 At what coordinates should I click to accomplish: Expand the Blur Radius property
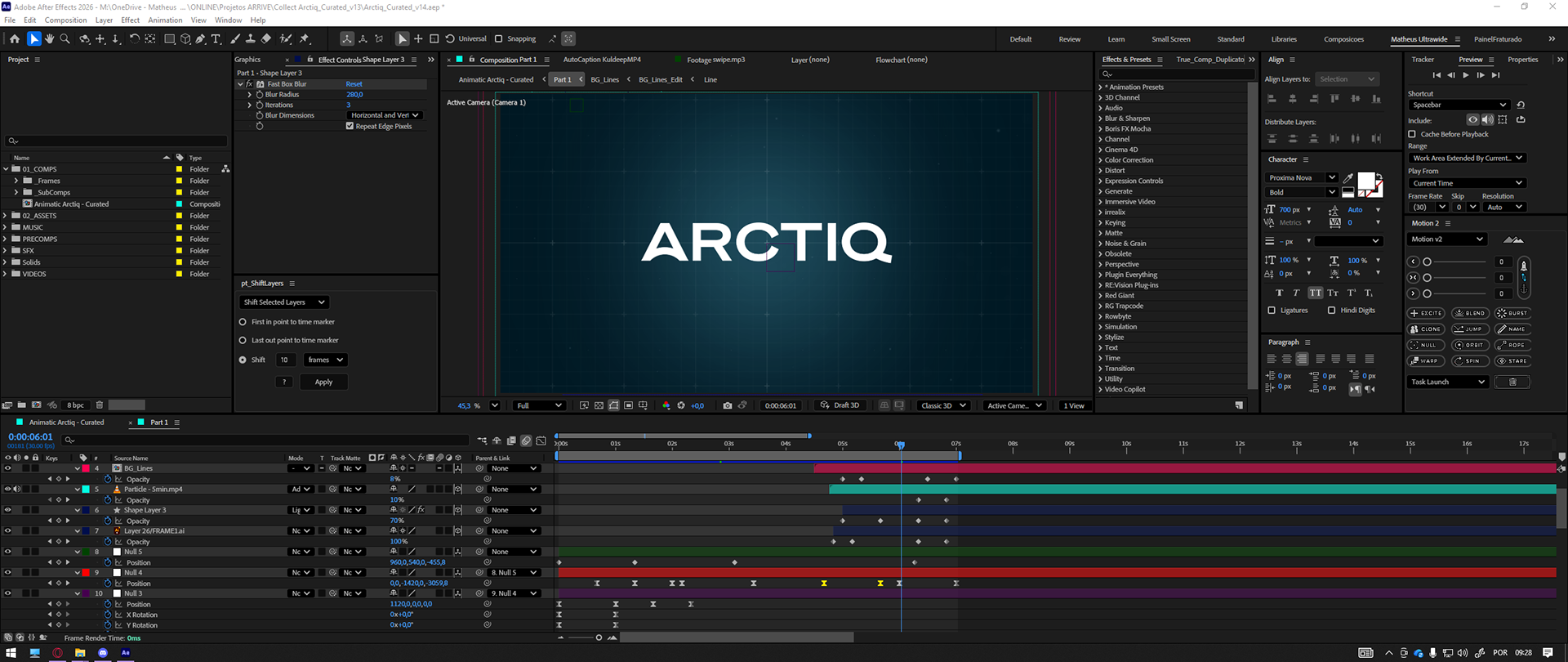250,95
